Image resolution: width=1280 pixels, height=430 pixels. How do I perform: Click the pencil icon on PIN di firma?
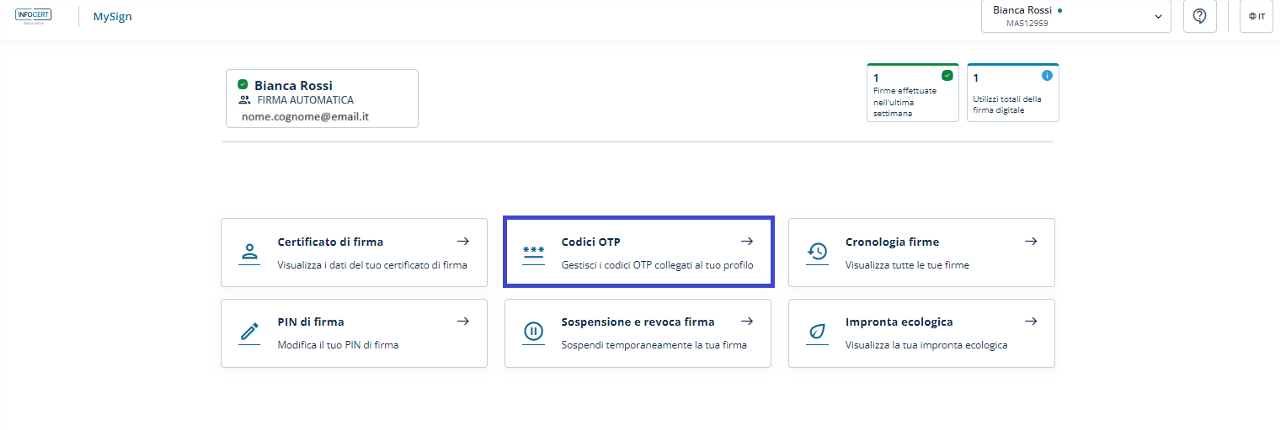coord(249,332)
